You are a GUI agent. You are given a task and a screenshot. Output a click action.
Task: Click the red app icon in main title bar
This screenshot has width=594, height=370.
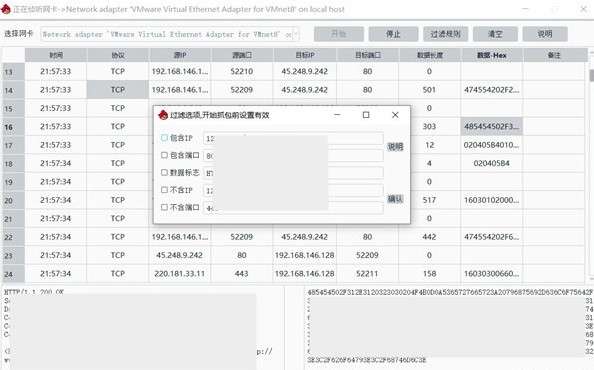(6, 9)
